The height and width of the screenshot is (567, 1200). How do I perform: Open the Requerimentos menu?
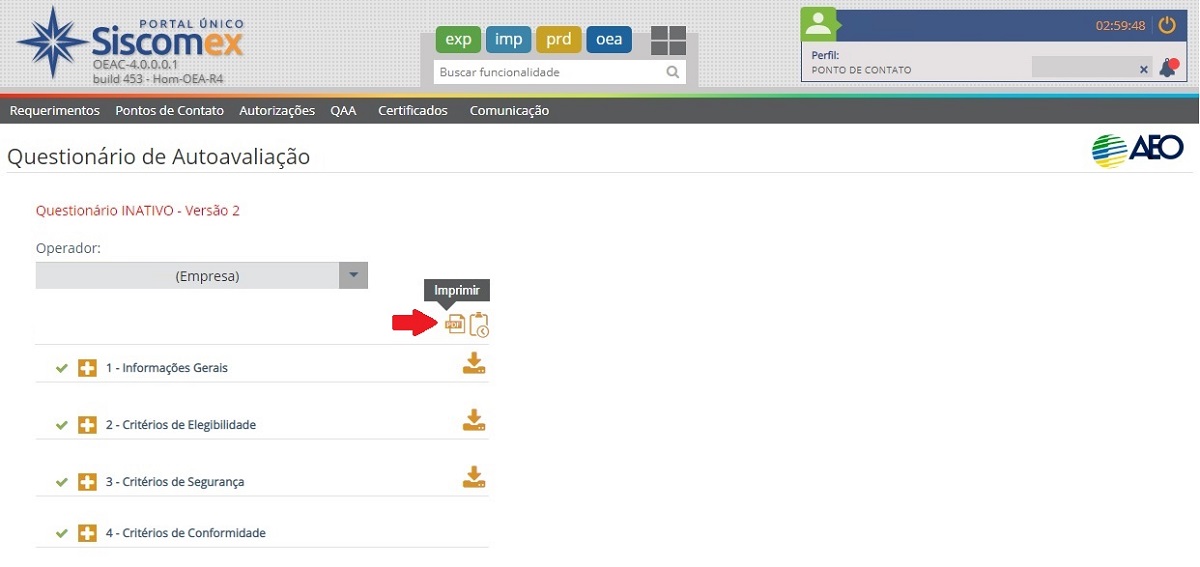point(55,111)
